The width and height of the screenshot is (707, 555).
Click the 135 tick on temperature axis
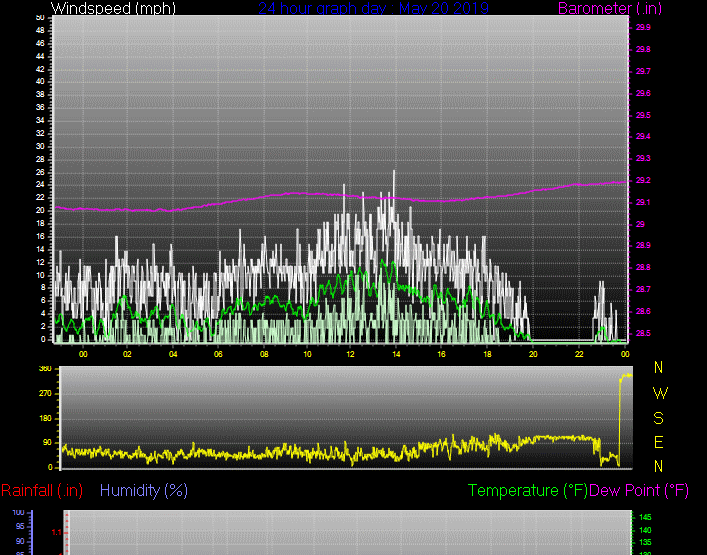click(x=646, y=542)
